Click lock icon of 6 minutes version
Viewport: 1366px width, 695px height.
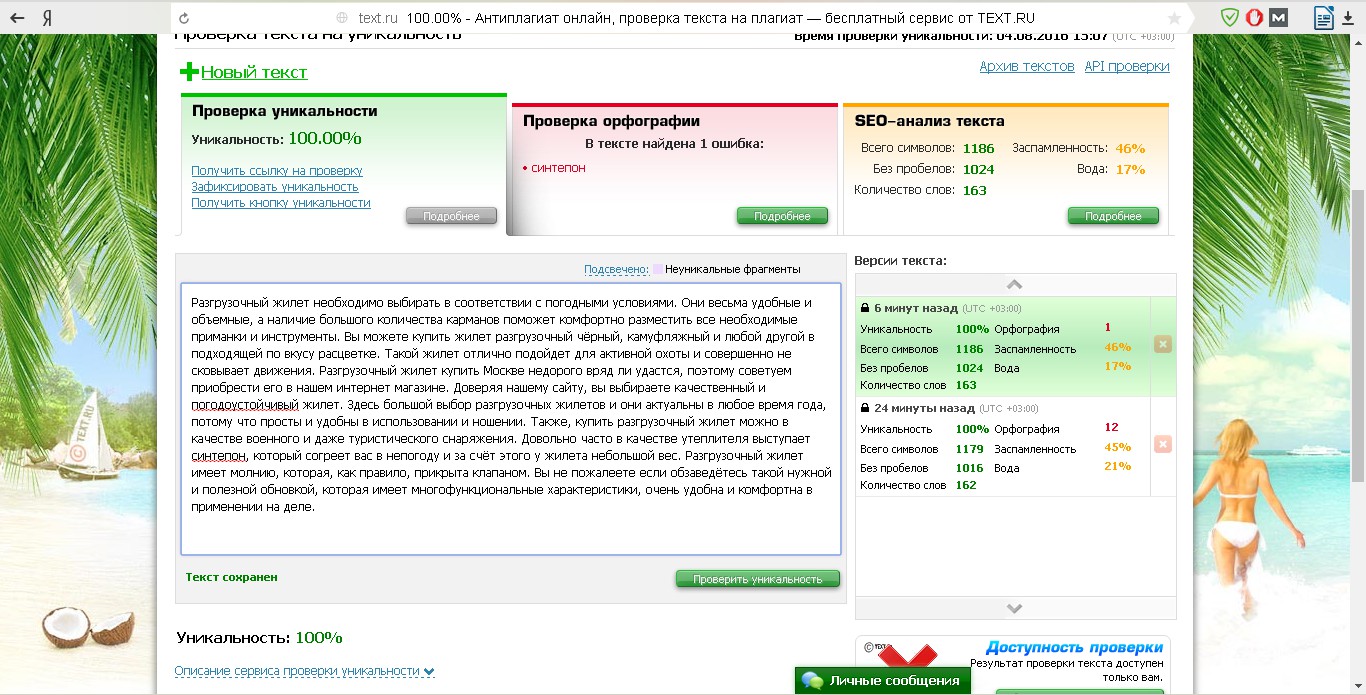864,308
